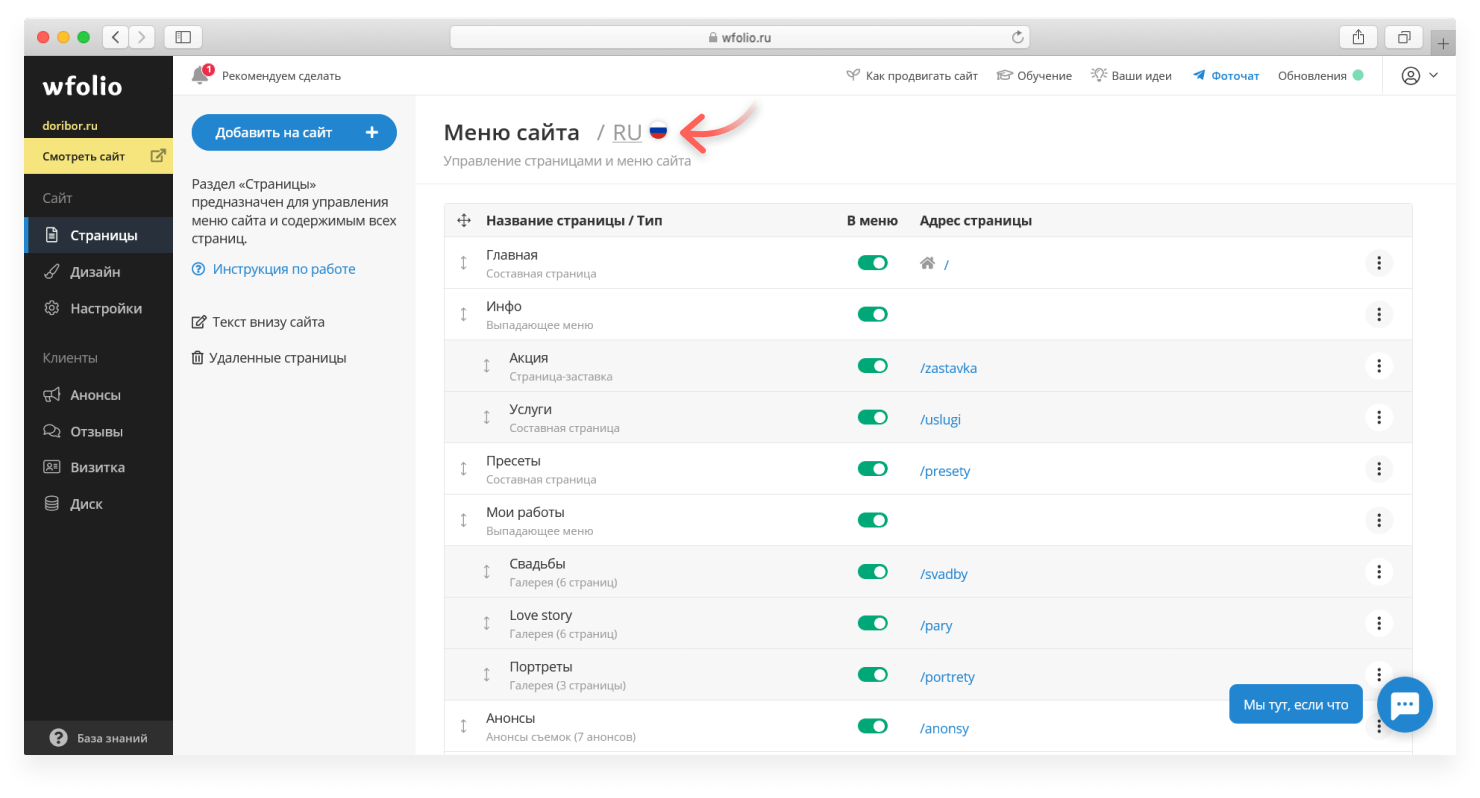Screen dimensions: 1480x798
Task: Click the wfolio.ru address bar
Action: 739,37
